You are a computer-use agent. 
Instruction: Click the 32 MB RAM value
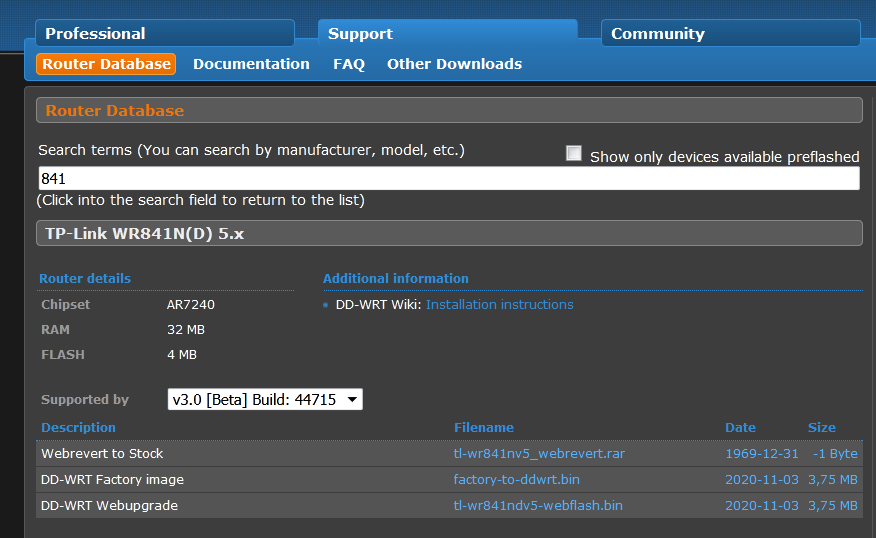point(185,330)
